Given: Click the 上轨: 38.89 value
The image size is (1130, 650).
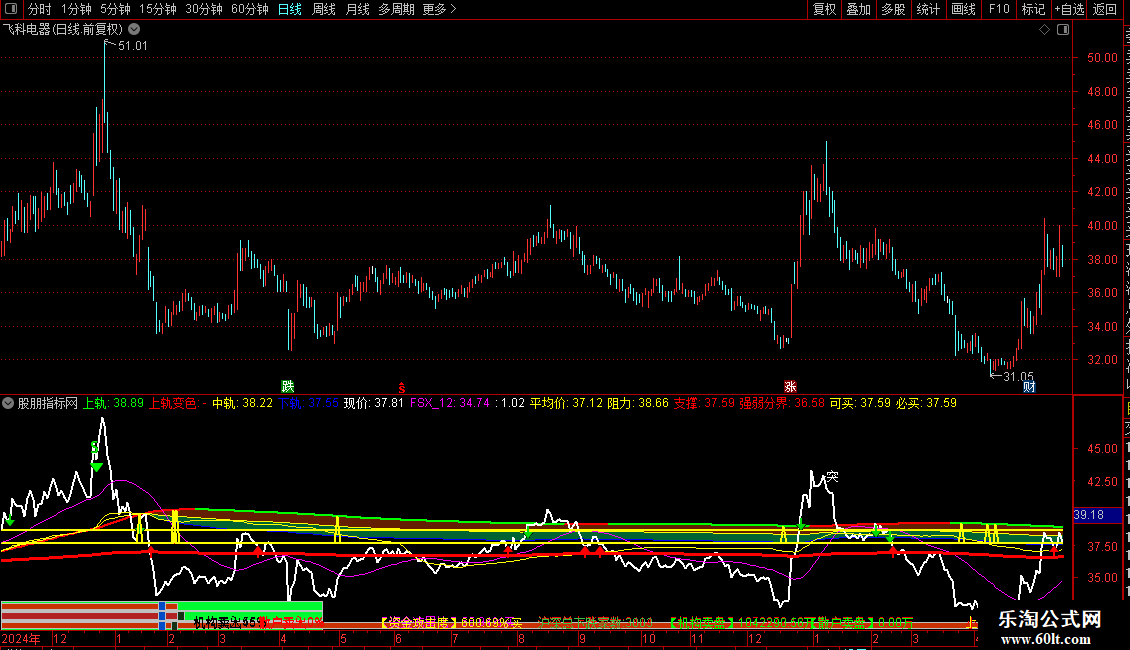Looking at the screenshot, I should click(113, 403).
